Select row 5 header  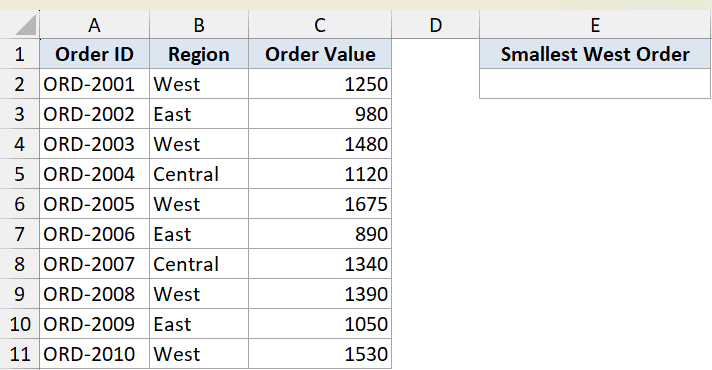coord(20,174)
